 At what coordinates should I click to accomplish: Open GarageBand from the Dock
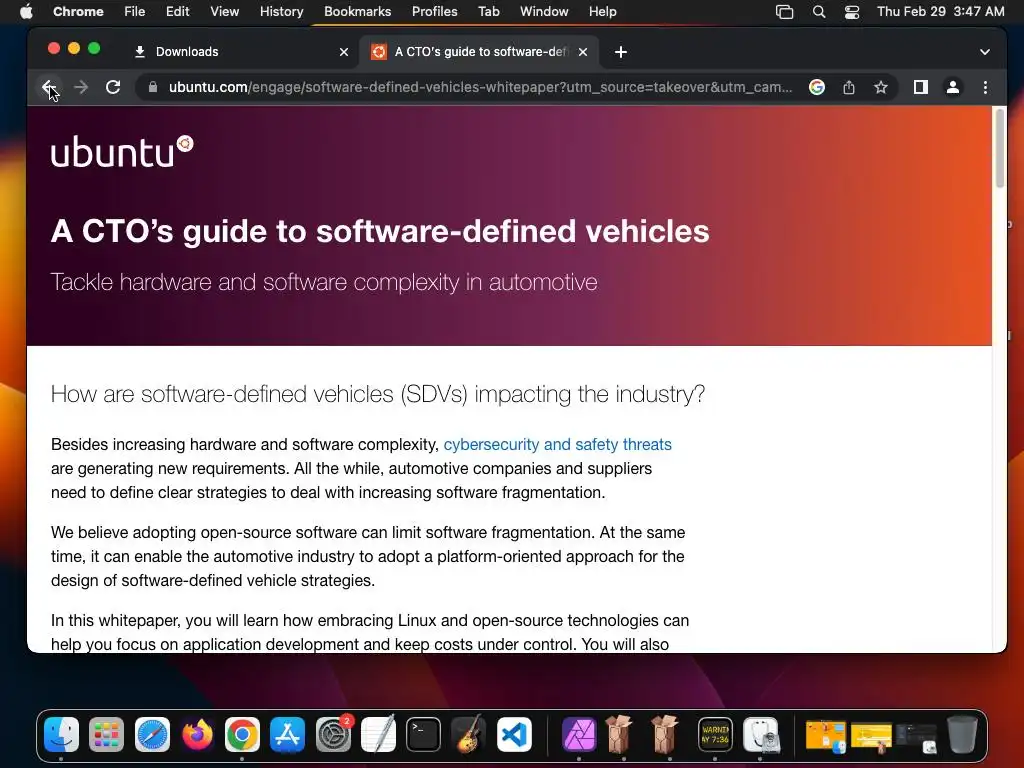coord(468,735)
